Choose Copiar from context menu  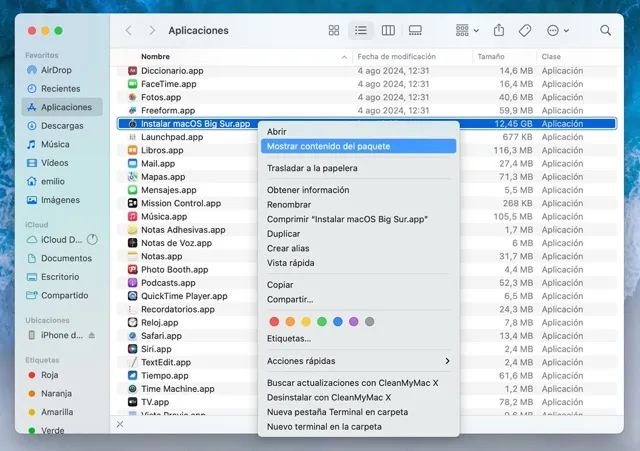tap(358, 285)
